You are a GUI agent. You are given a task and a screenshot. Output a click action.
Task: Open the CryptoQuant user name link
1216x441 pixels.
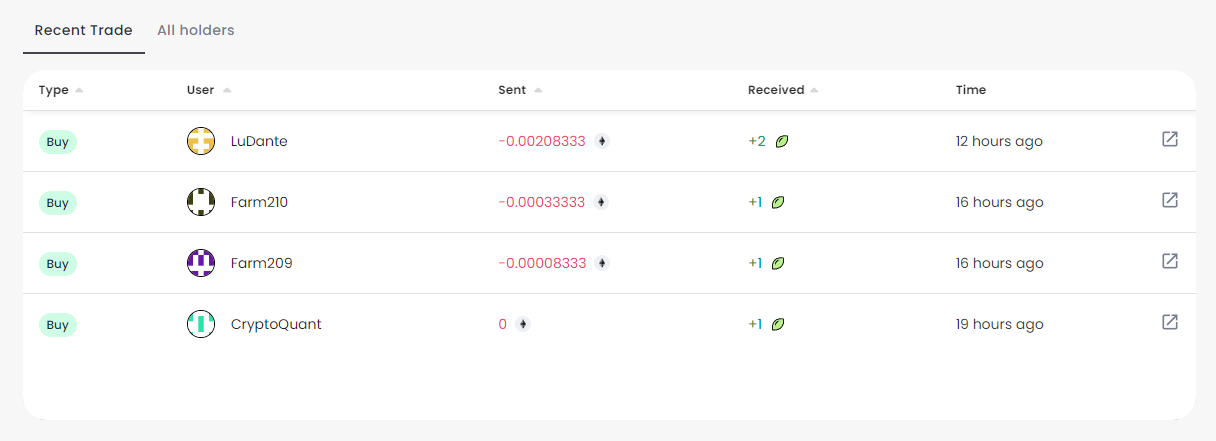point(276,324)
